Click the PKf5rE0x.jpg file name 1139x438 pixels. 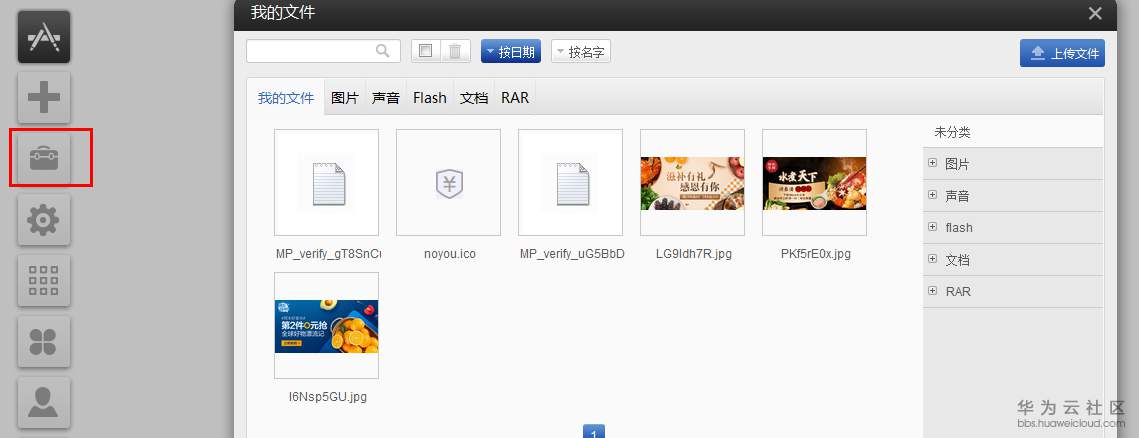pos(816,254)
